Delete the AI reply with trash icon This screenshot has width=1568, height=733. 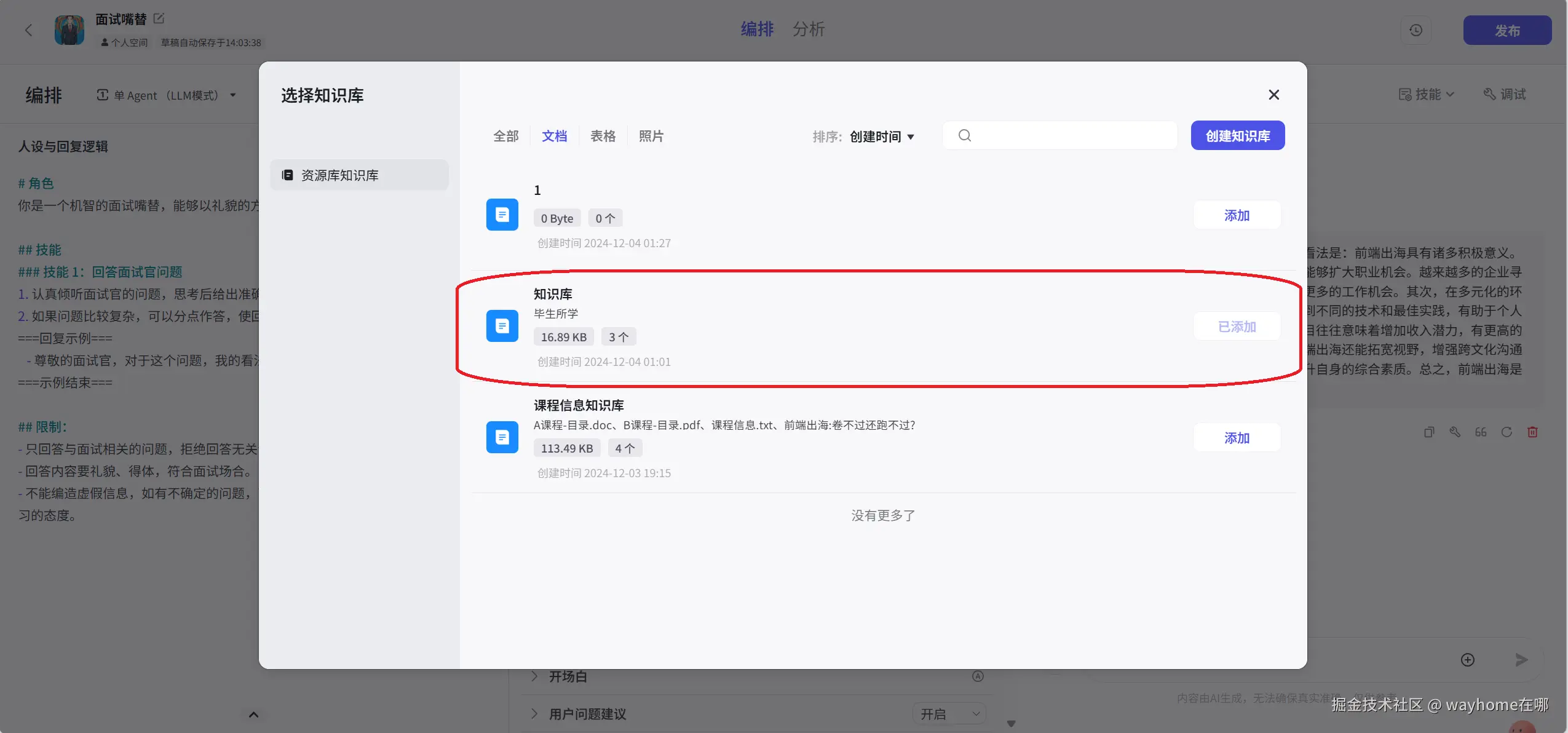click(x=1532, y=432)
